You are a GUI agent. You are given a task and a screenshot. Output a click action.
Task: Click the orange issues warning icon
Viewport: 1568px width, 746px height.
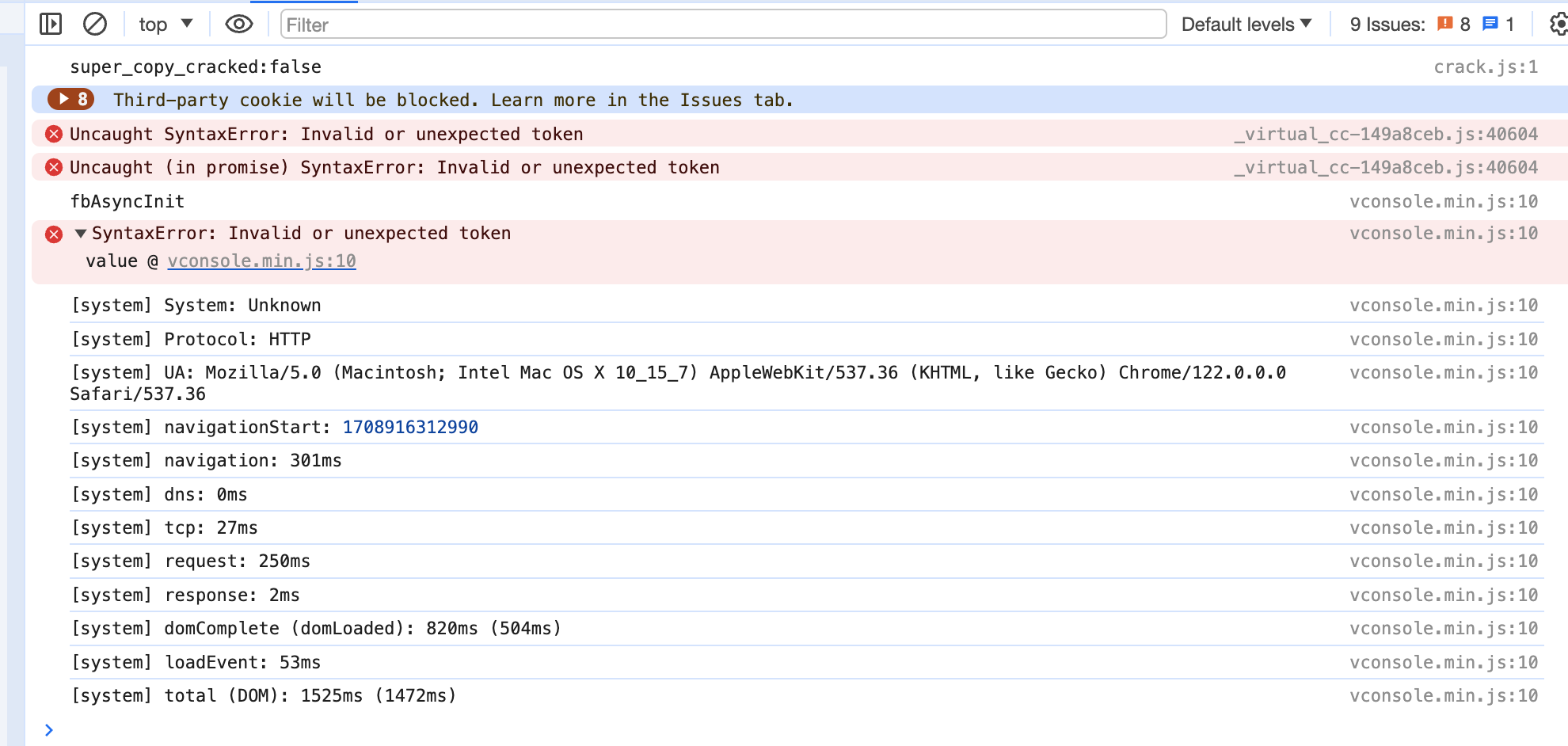pos(1445,24)
